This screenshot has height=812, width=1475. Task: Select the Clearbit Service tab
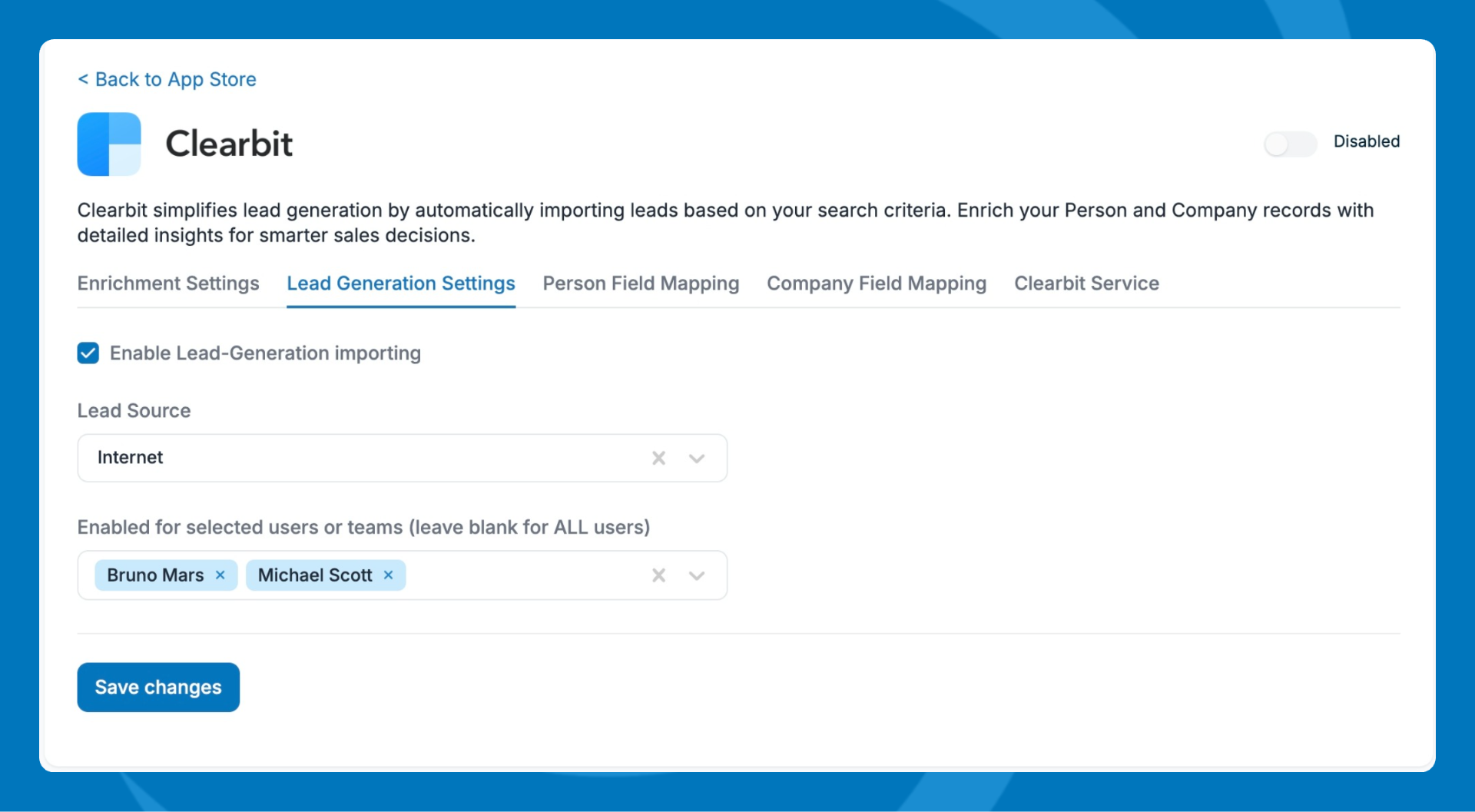point(1086,283)
